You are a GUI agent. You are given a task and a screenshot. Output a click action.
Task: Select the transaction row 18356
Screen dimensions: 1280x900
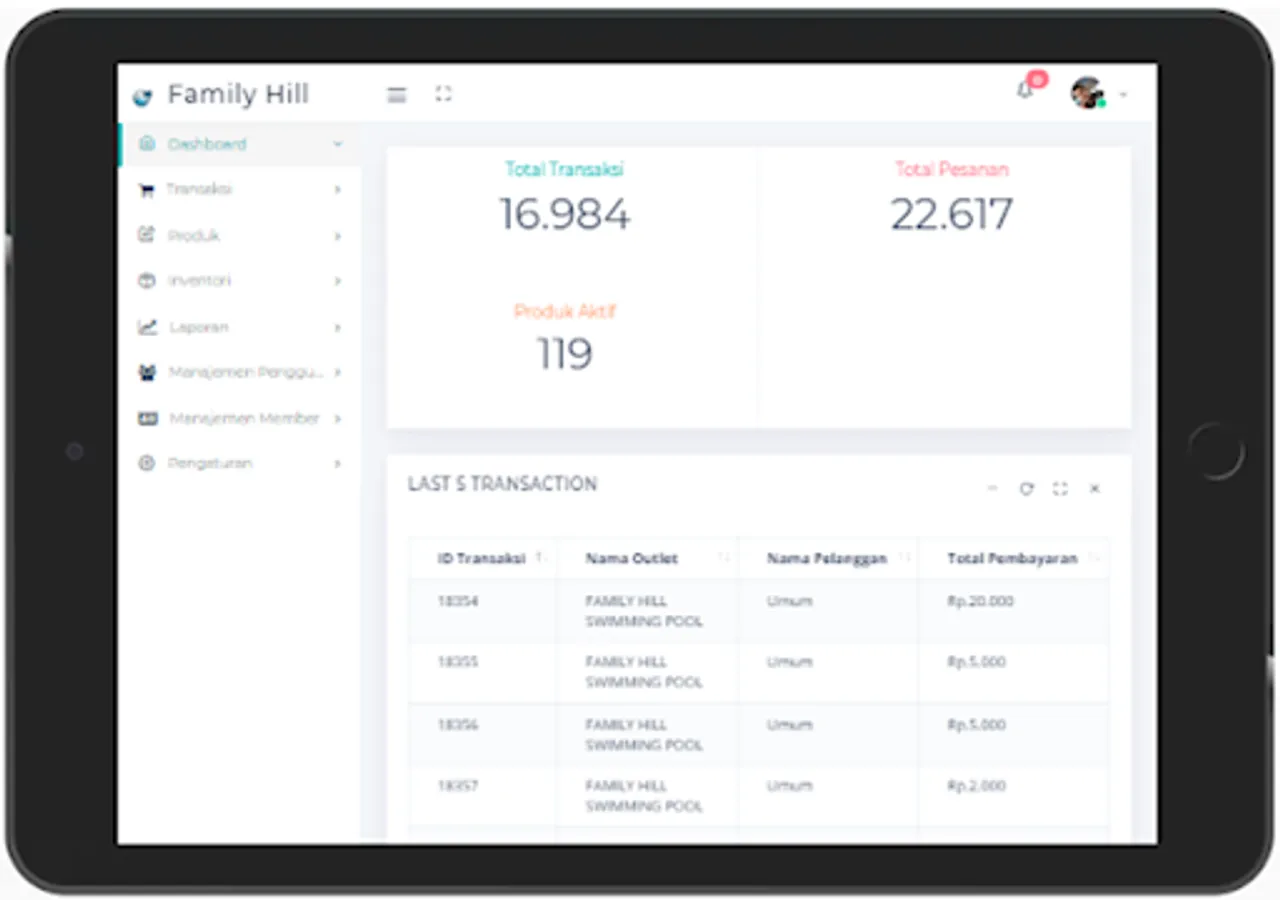pos(759,734)
